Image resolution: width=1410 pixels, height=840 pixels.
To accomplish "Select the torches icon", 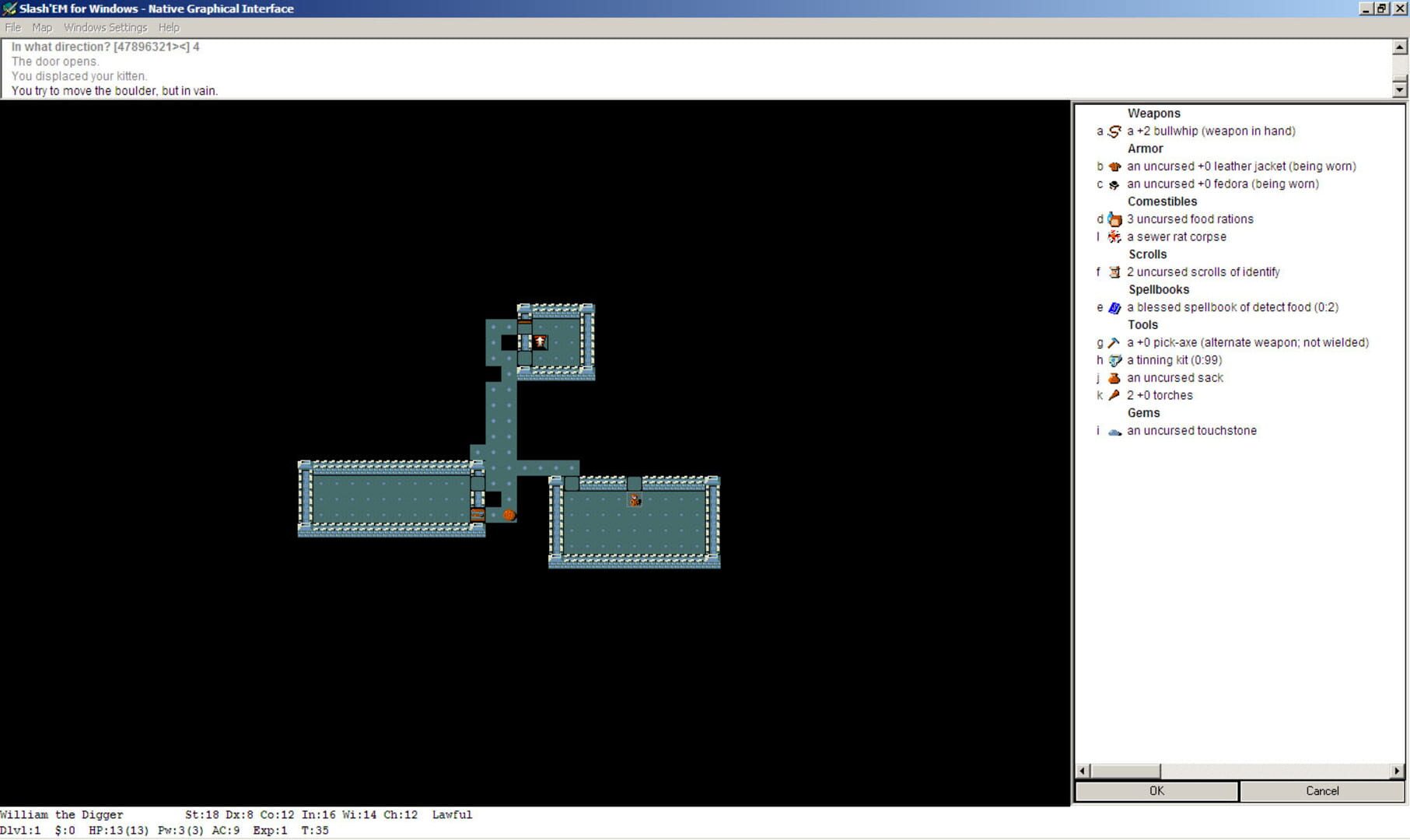I will click(1114, 396).
